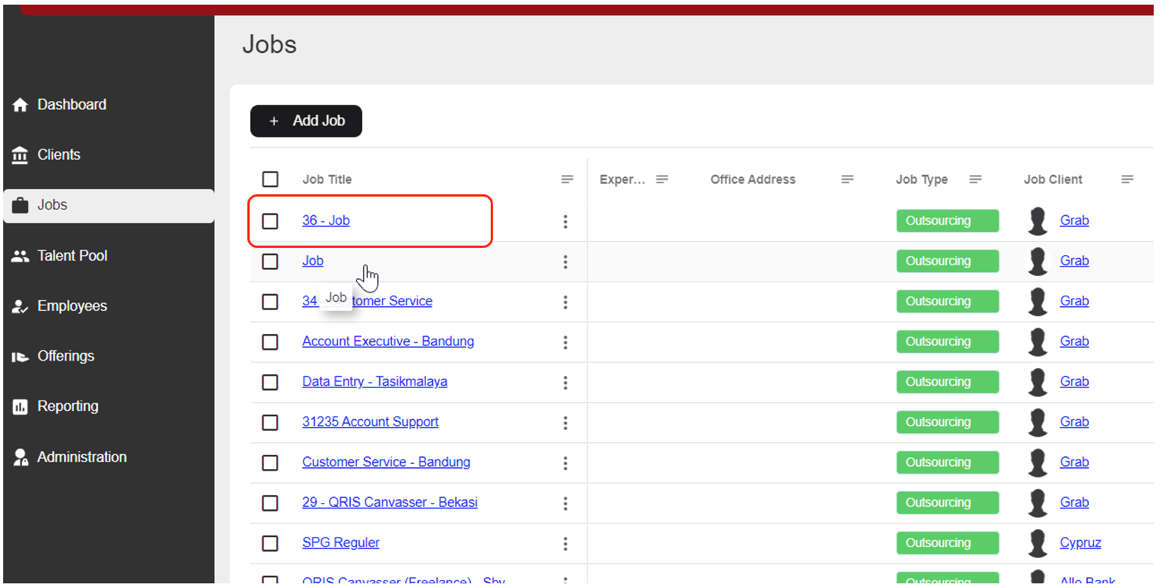This screenshot has height=588, width=1172.
Task: Click Outsourcing badge on Data Entry row
Action: [947, 382]
